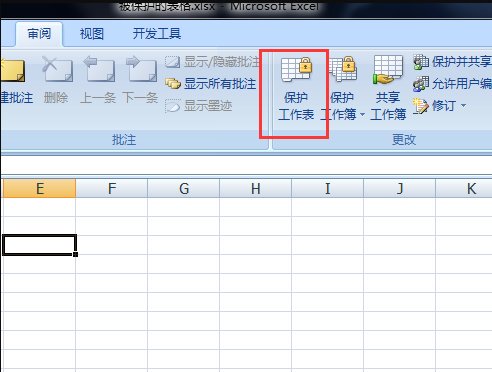Click 显示所有批注 button
Viewport: 492px width, 372px height.
211,84
